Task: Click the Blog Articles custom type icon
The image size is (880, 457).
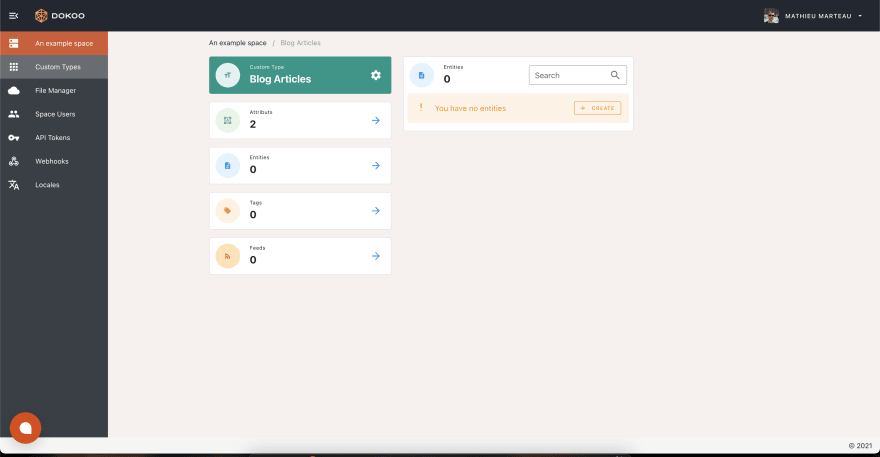Action: coord(228,75)
